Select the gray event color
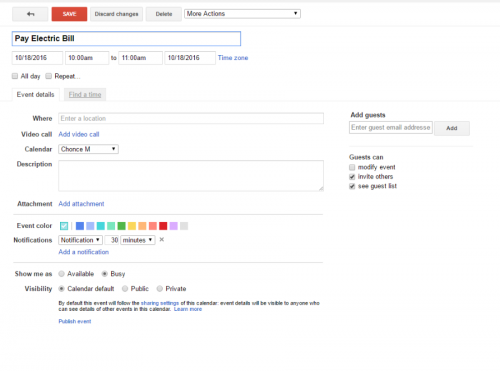Screen dimensions: 500x371 point(184,226)
